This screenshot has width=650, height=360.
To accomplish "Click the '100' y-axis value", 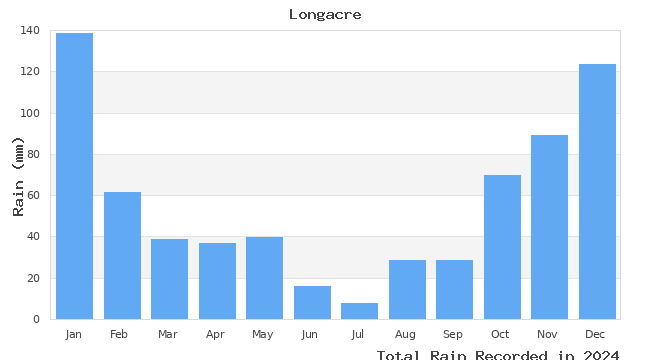I will pos(30,113).
